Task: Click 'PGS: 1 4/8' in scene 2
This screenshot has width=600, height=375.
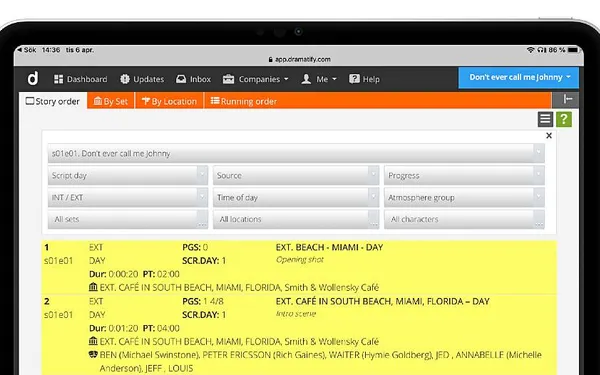Action: tap(203, 301)
